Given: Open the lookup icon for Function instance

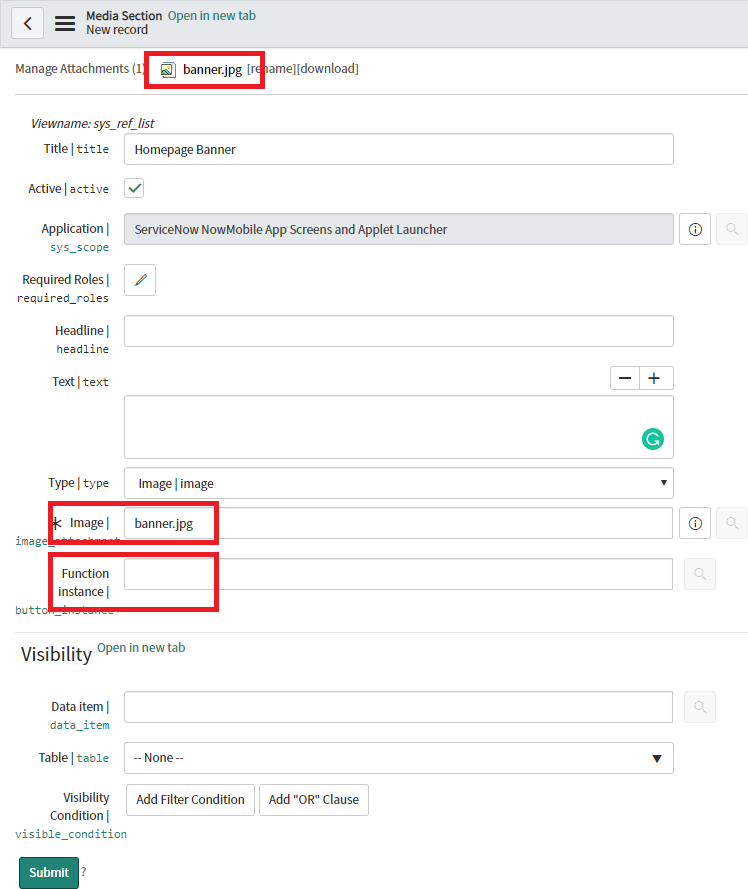Looking at the screenshot, I should click(700, 573).
